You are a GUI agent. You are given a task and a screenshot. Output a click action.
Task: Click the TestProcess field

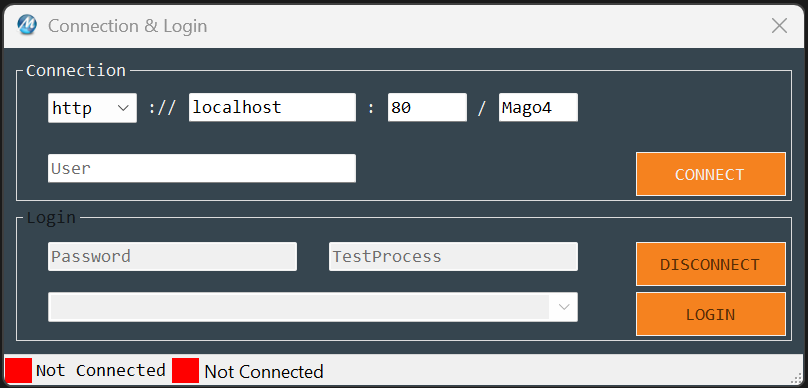pos(453,256)
